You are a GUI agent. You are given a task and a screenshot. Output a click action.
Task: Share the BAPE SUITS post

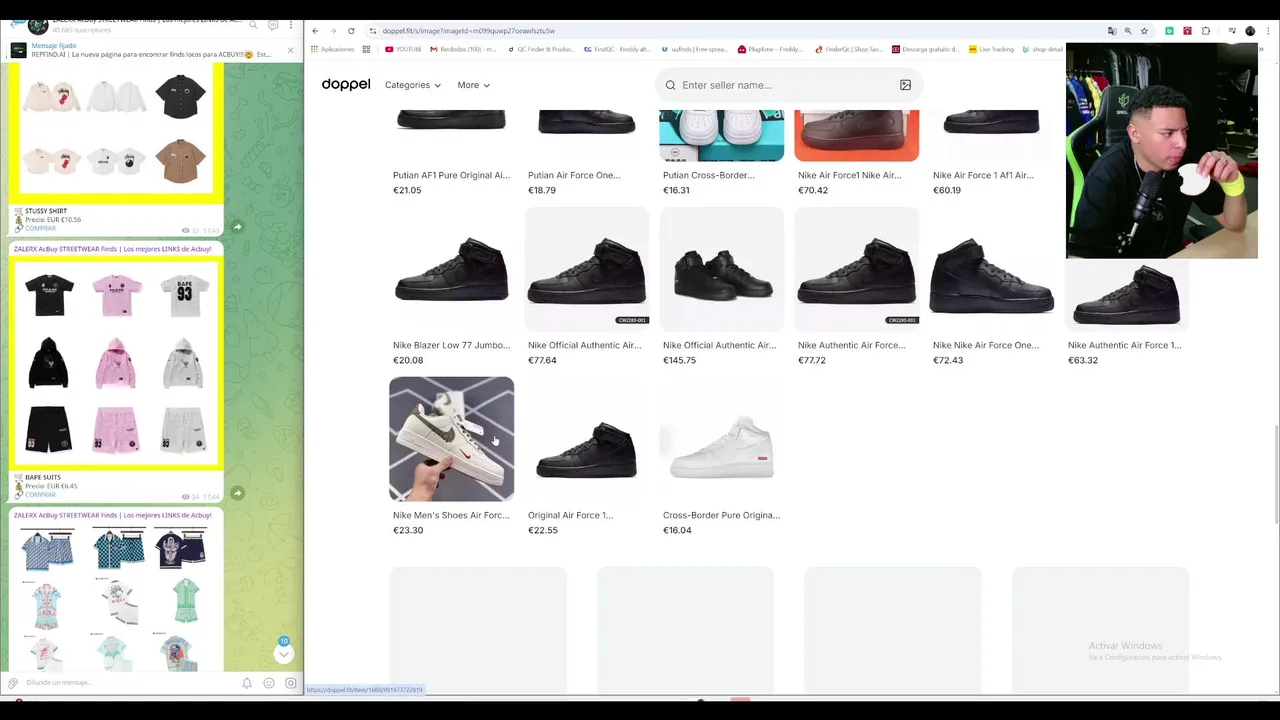237,493
